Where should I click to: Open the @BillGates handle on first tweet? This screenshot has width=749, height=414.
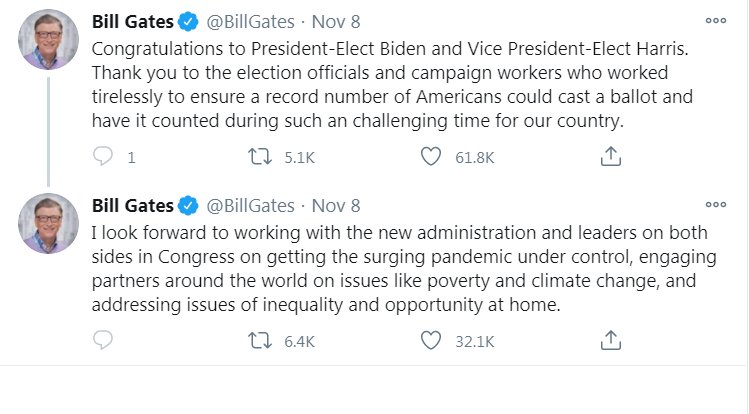250,22
